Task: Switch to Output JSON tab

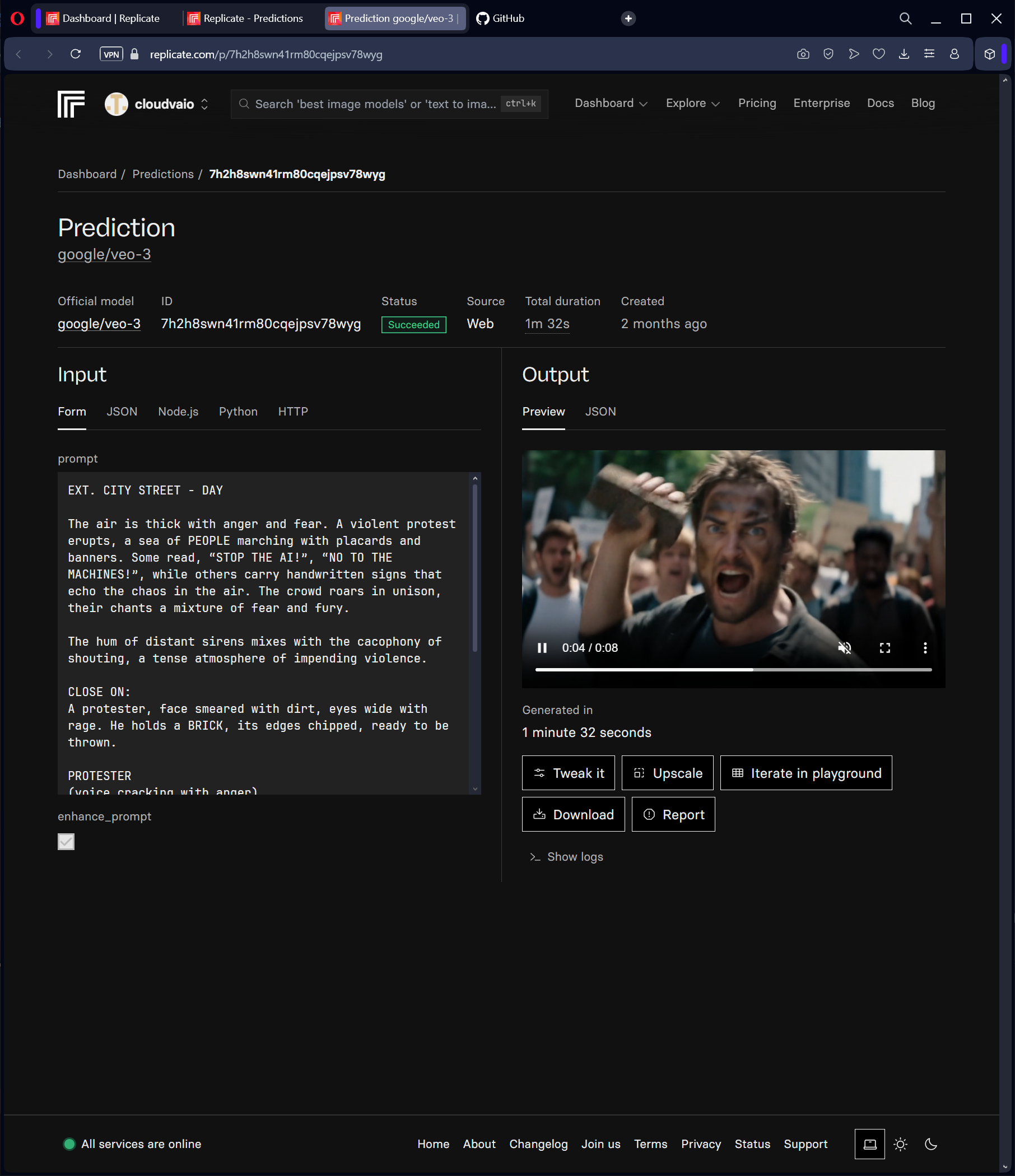Action: pos(600,412)
